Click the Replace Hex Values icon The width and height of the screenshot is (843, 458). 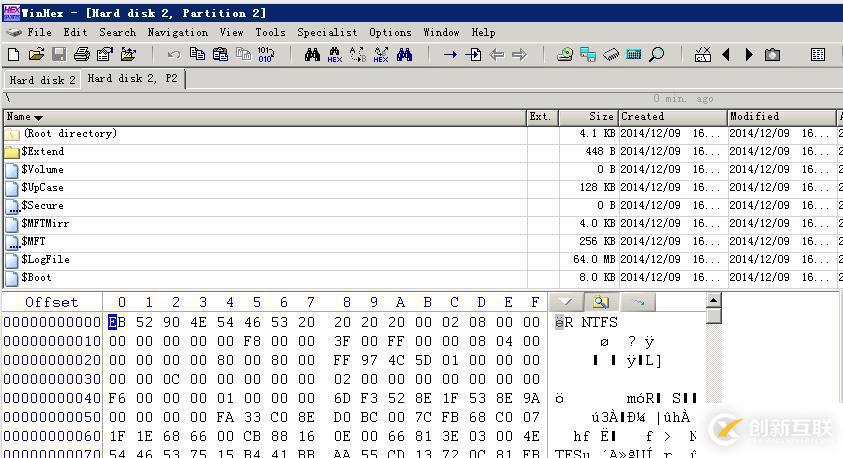[381, 54]
